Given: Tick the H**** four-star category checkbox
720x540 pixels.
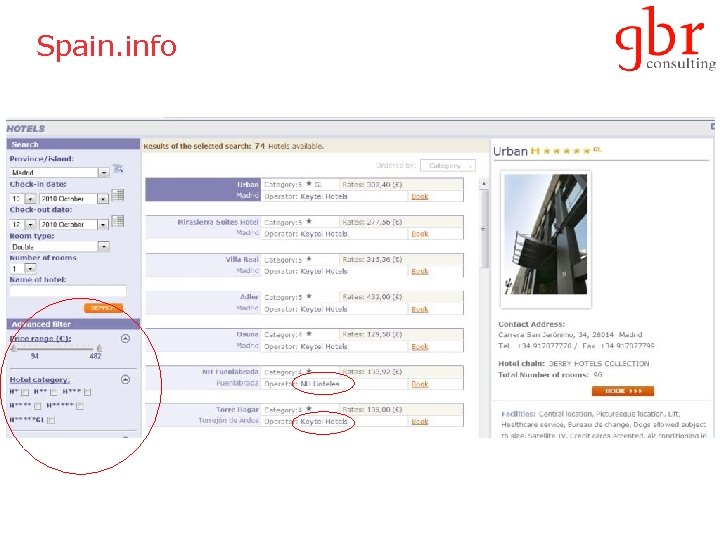Looking at the screenshot, I should pos(38,406).
